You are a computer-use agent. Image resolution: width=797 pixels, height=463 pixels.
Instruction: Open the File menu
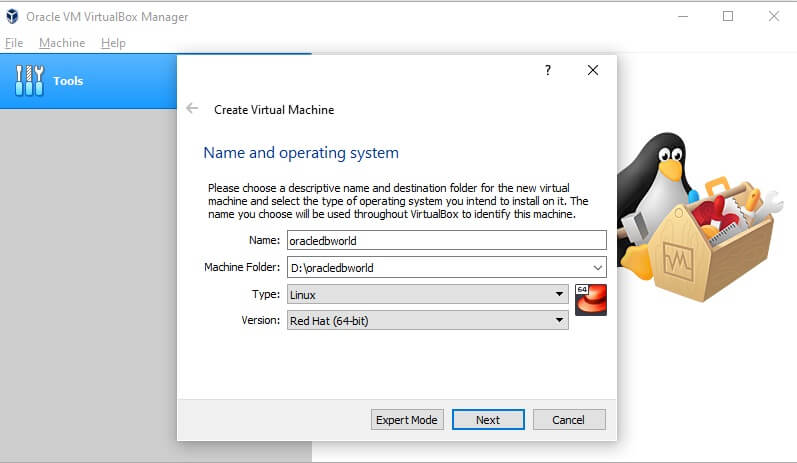[14, 43]
